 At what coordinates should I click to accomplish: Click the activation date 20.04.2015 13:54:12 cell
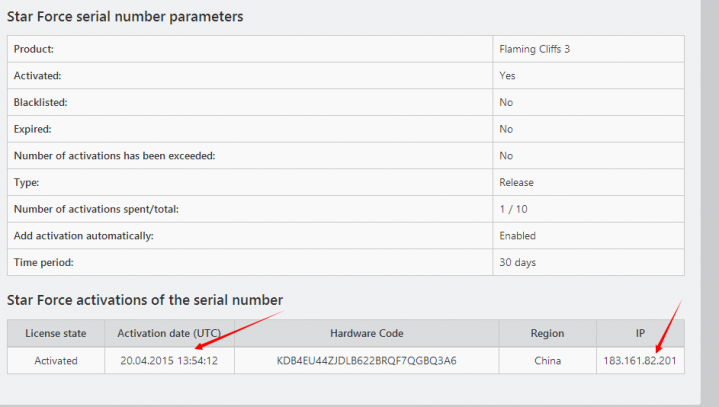tap(169, 360)
